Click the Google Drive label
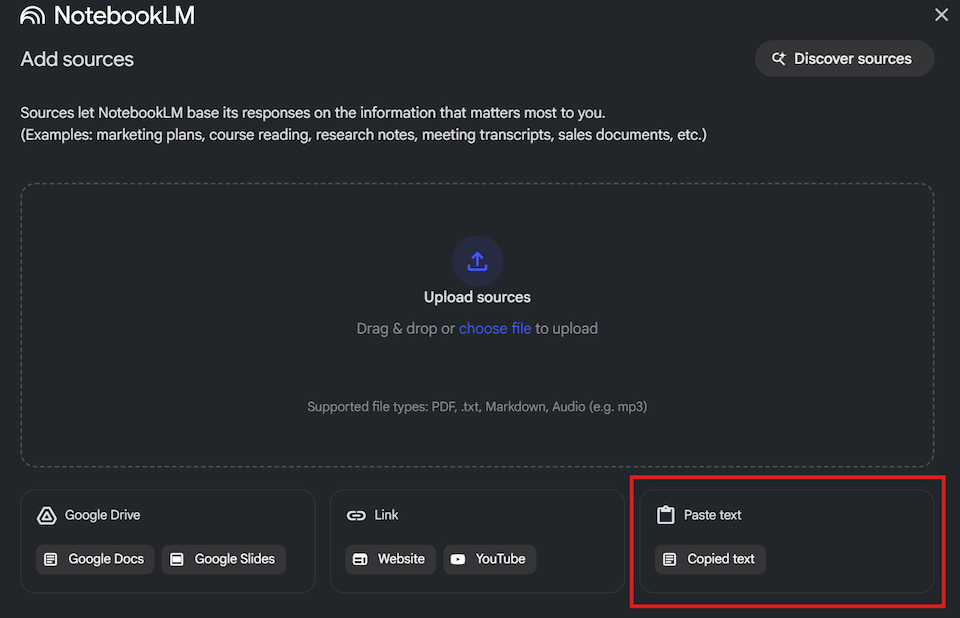The image size is (960, 618). coord(102,515)
